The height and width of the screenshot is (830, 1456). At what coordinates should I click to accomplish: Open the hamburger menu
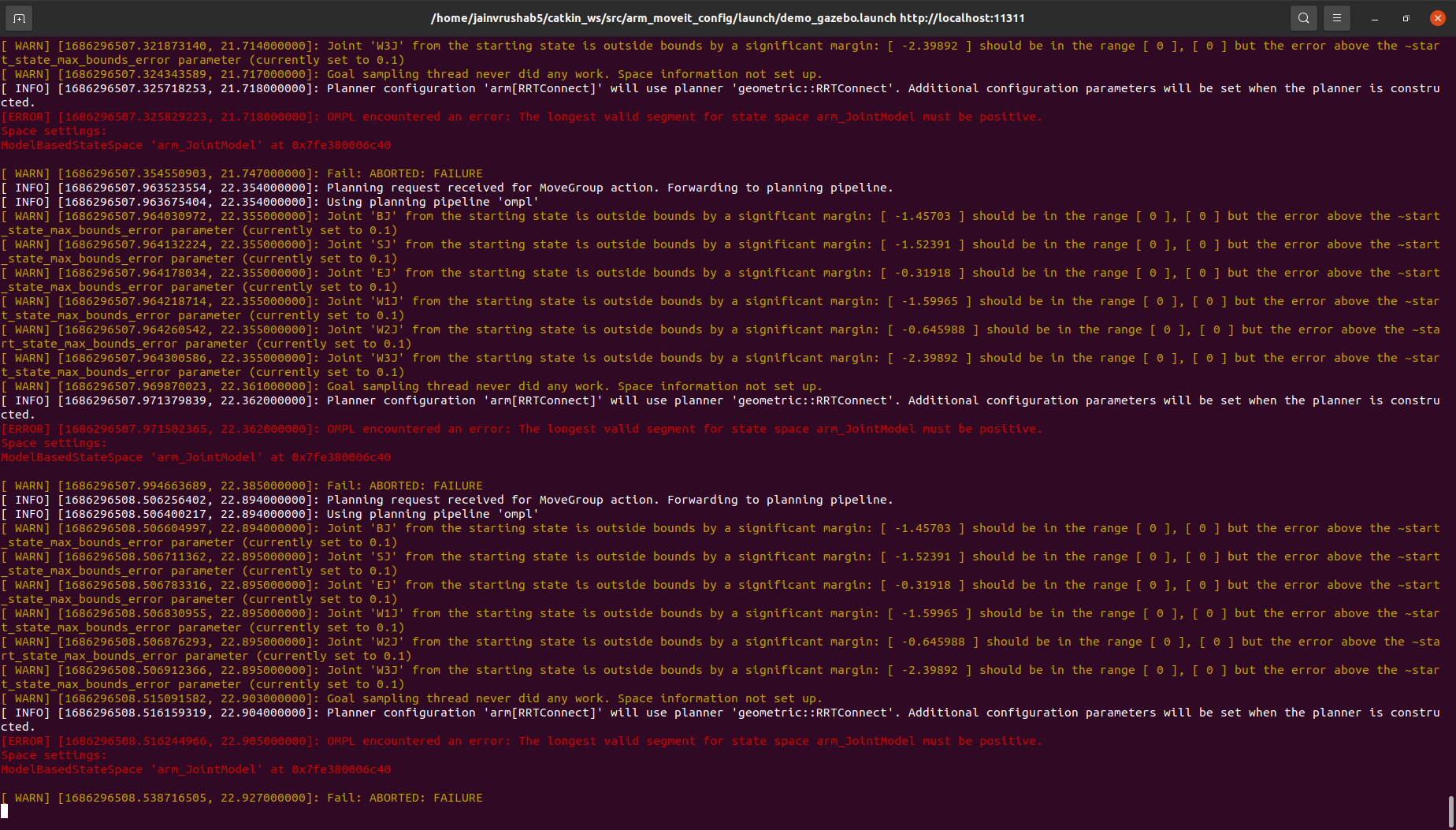pos(1336,17)
